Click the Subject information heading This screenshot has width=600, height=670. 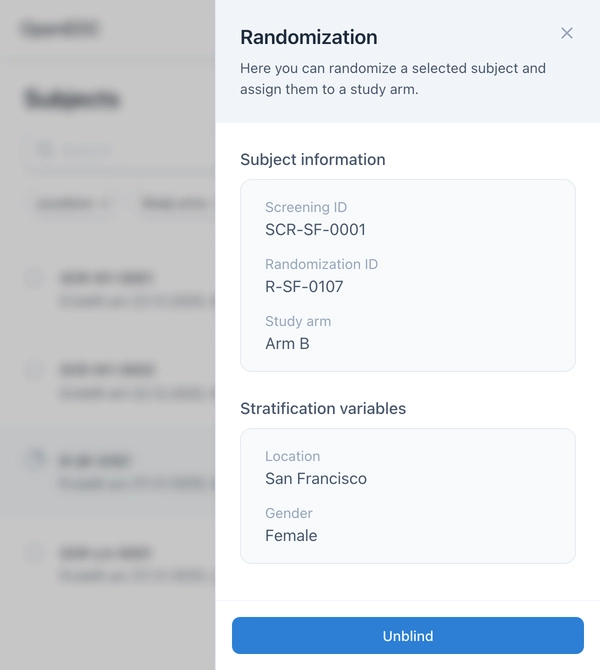click(313, 160)
